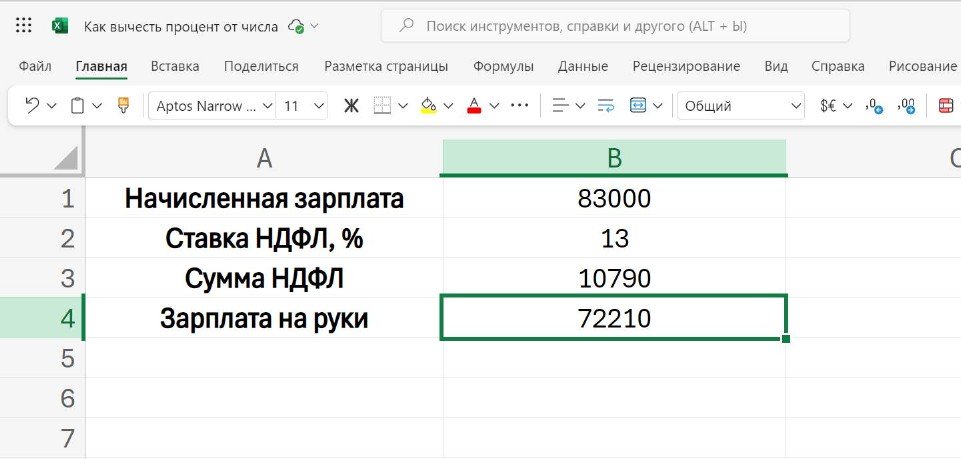Image resolution: width=961 pixels, height=459 pixels.
Task: Toggle wrap text in cell
Action: coord(605,105)
